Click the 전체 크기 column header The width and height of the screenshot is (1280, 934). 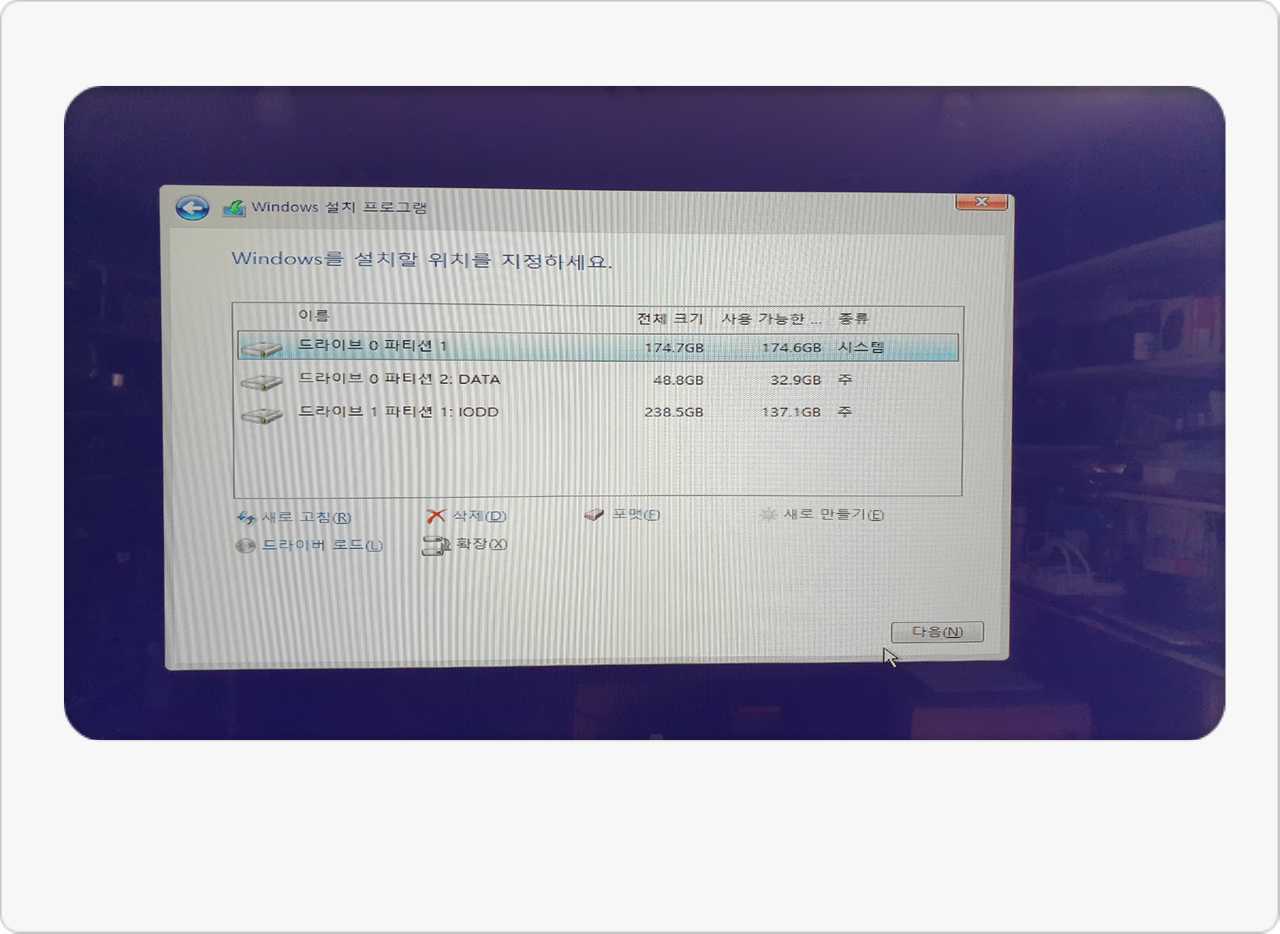(670, 319)
